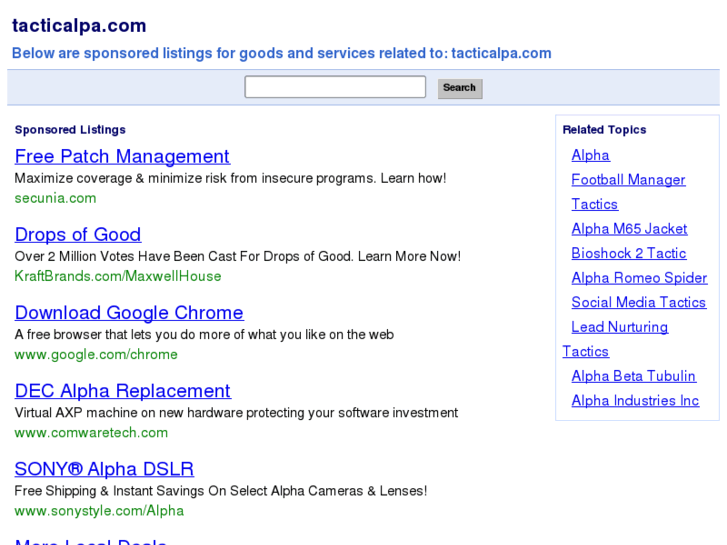The width and height of the screenshot is (727, 545).
Task: Select the Football Manager related topic
Action: (628, 180)
